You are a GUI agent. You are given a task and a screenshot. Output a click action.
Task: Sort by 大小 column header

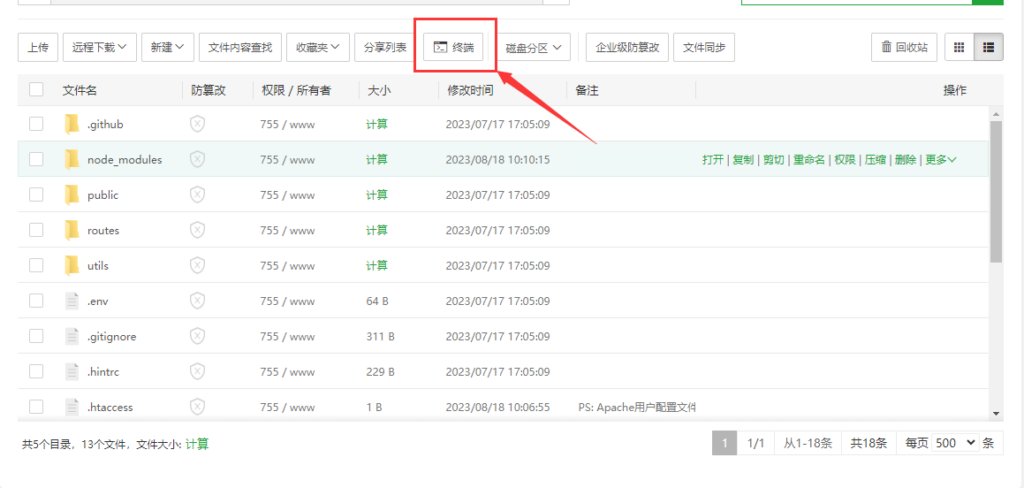[379, 90]
